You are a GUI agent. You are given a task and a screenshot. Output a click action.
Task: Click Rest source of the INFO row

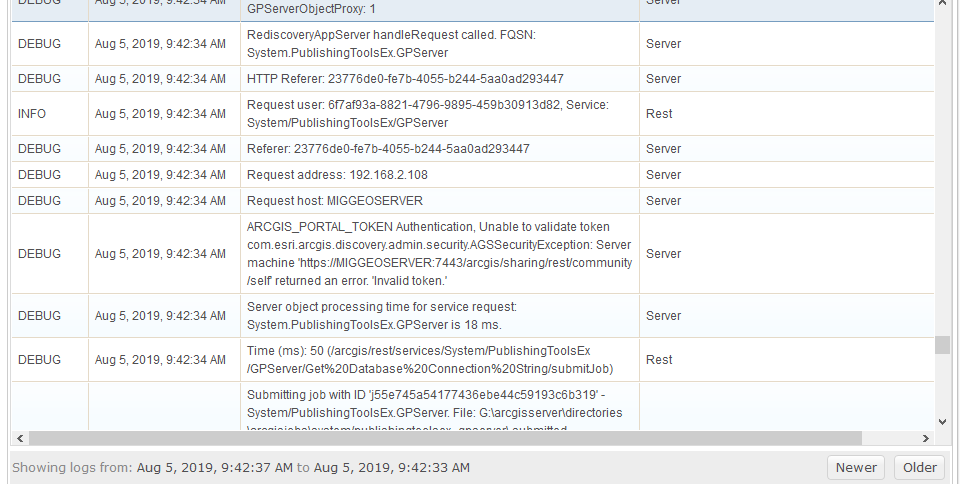coord(659,114)
